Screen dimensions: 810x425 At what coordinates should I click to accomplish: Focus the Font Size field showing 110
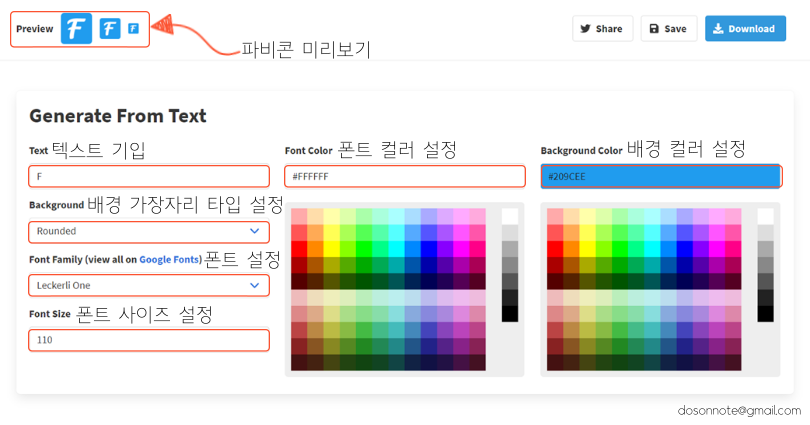[x=149, y=340]
